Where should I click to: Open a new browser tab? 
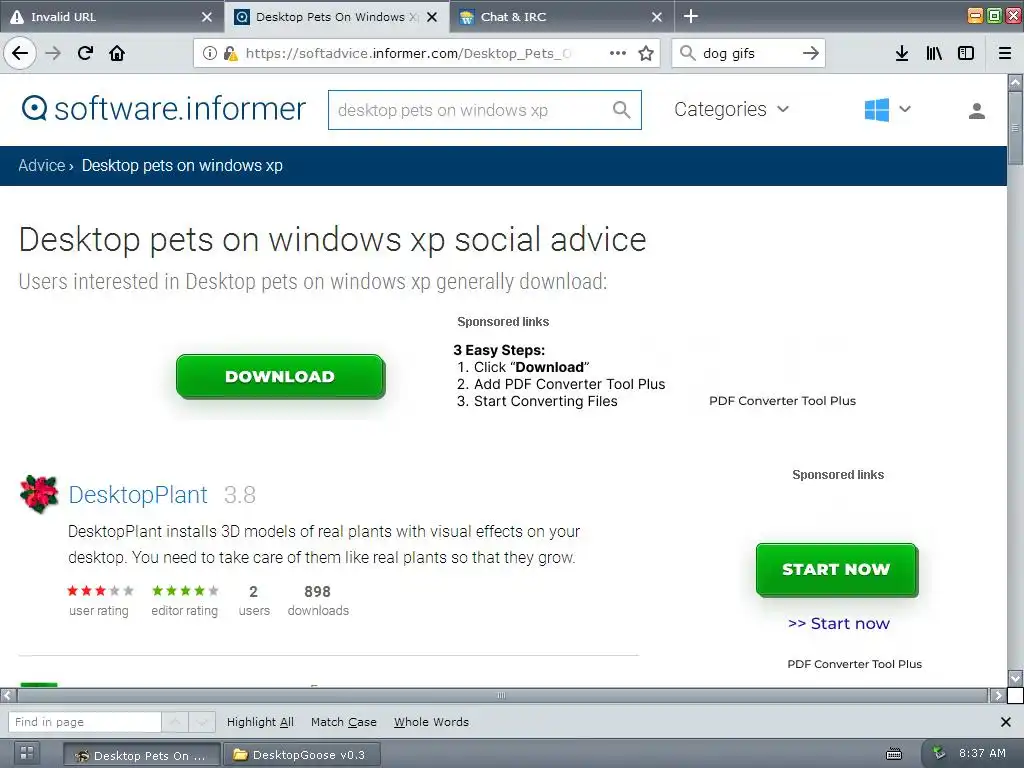coord(690,16)
